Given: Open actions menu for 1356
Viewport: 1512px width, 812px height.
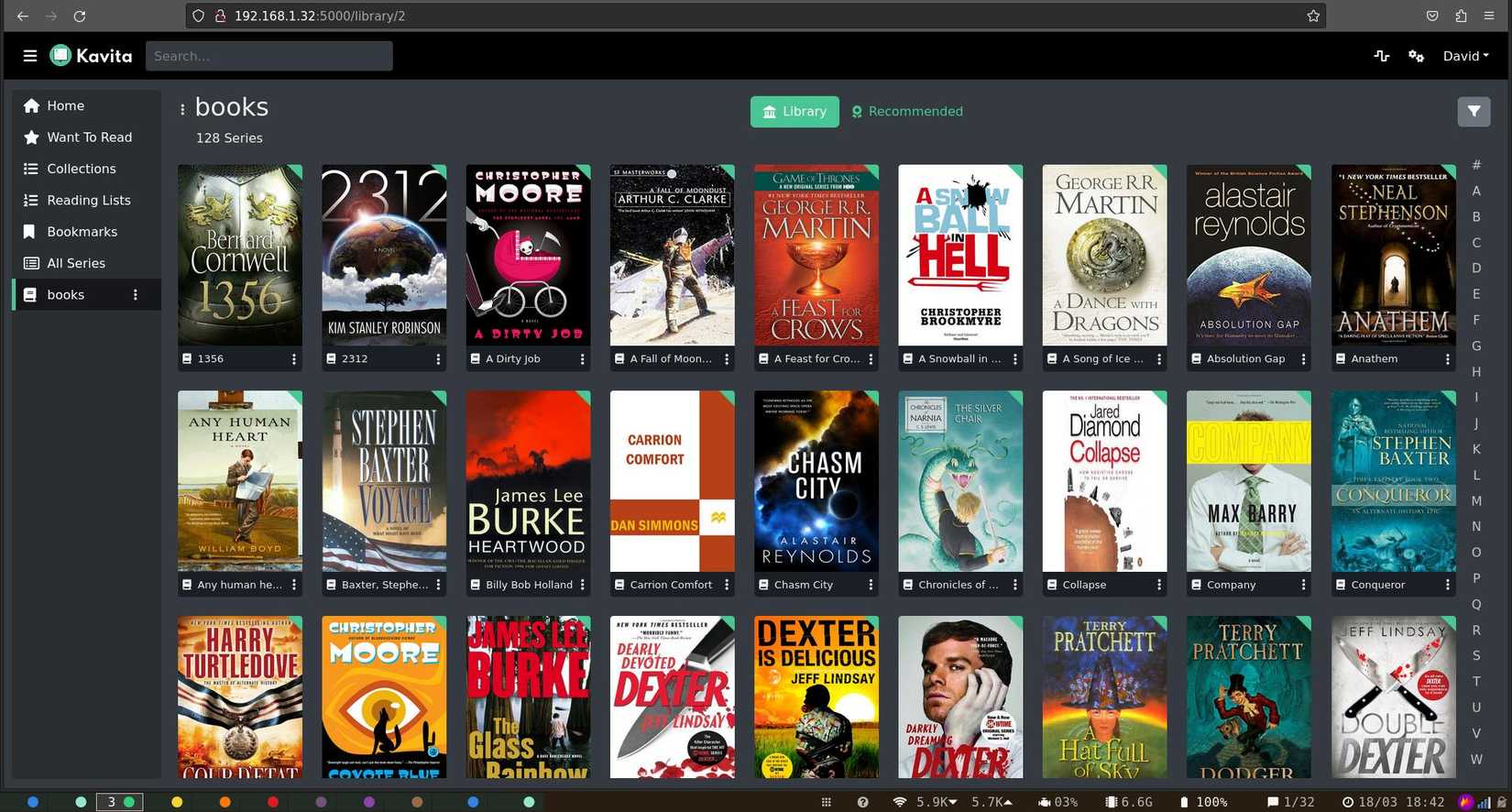Looking at the screenshot, I should click(x=294, y=359).
